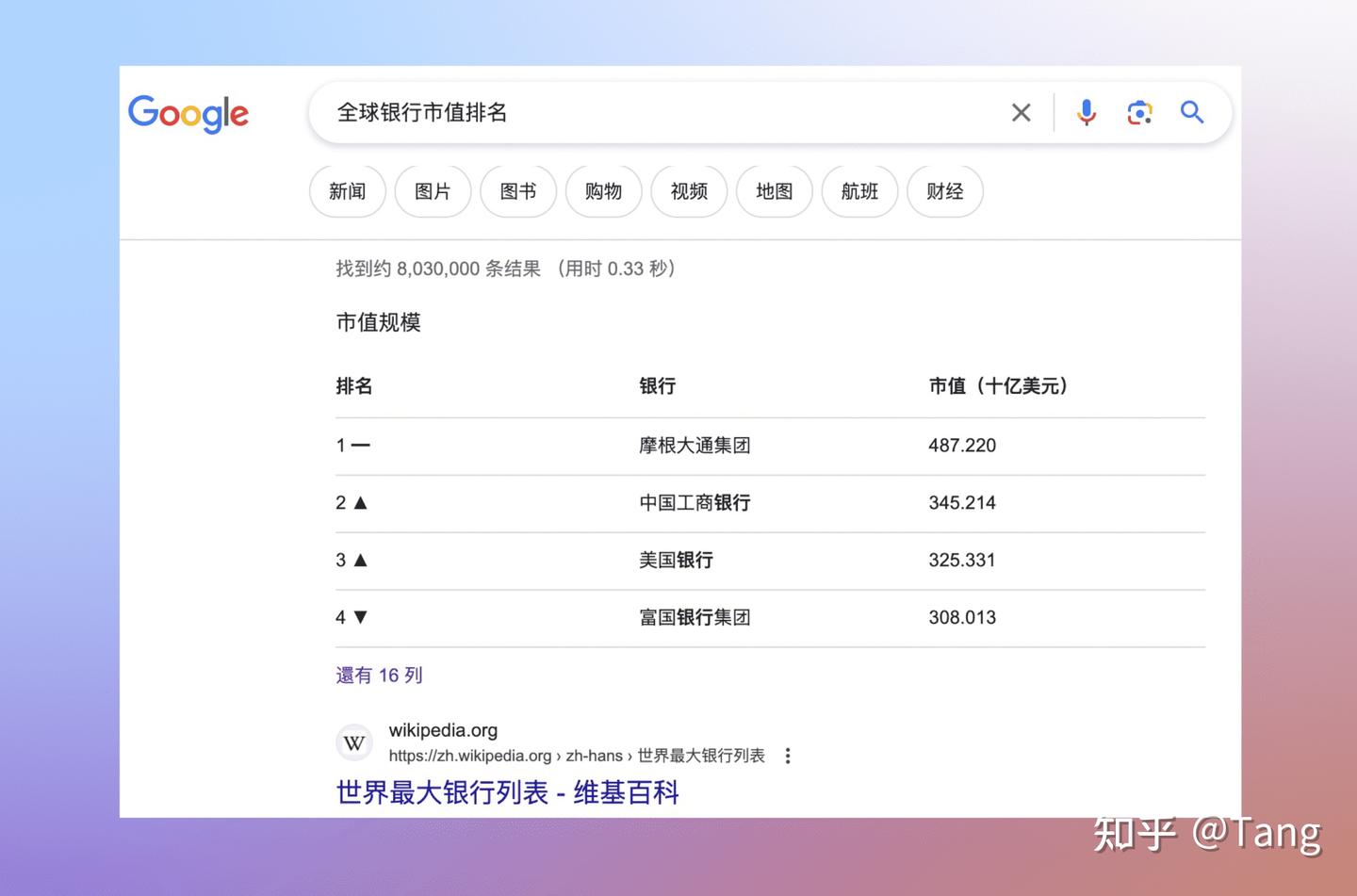Screen dimensions: 1357x896
Task: Switch to the 图片 tab
Action: click(433, 191)
